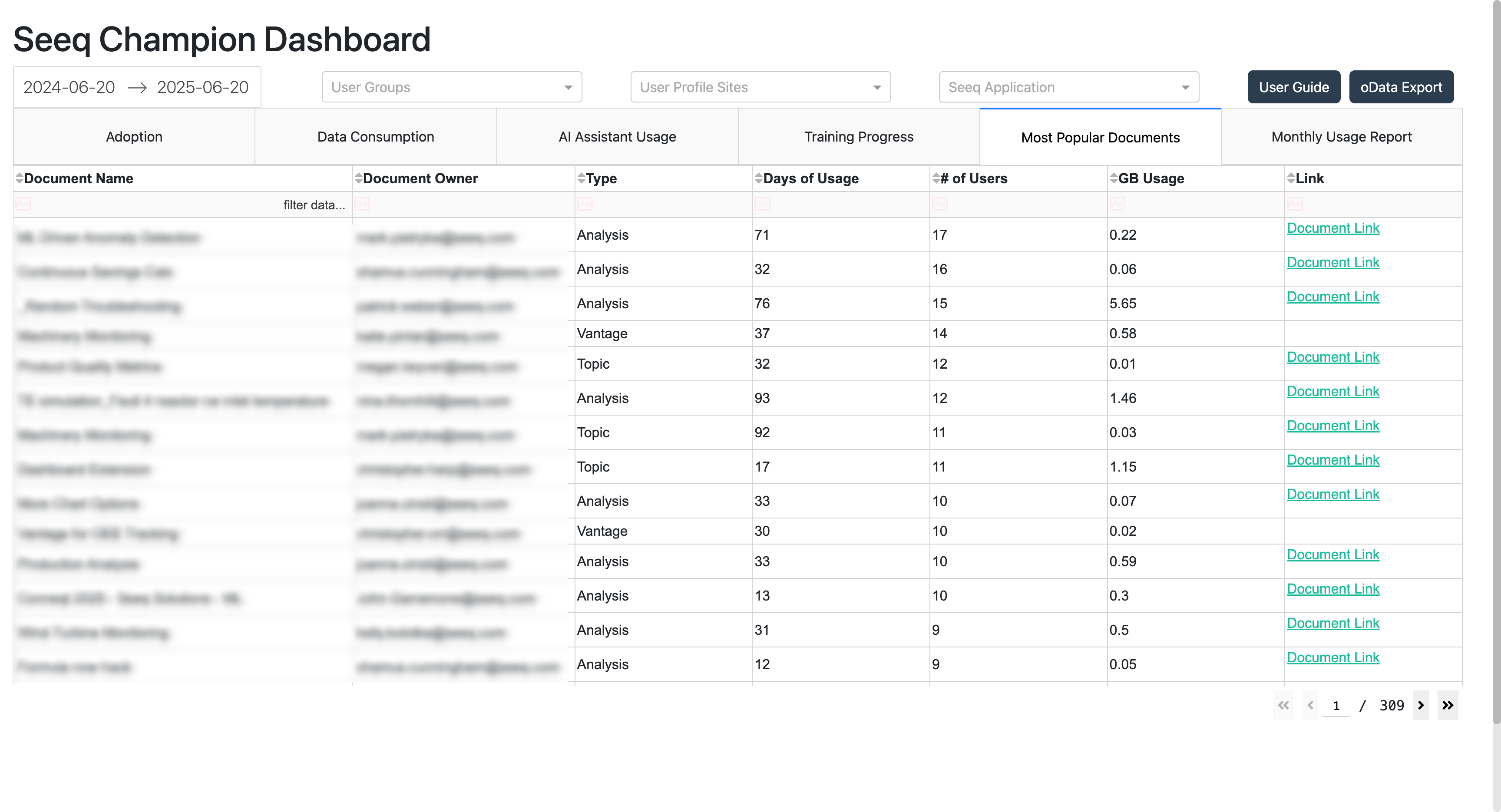
Task: Click the Seeq Champion Dashboard title
Action: pyautogui.click(x=222, y=40)
